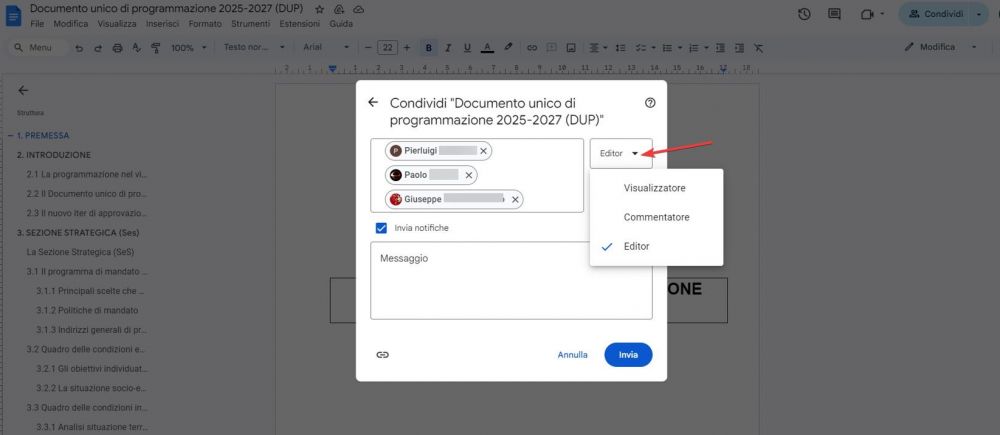Choose Commentatore role

click(x=656, y=217)
